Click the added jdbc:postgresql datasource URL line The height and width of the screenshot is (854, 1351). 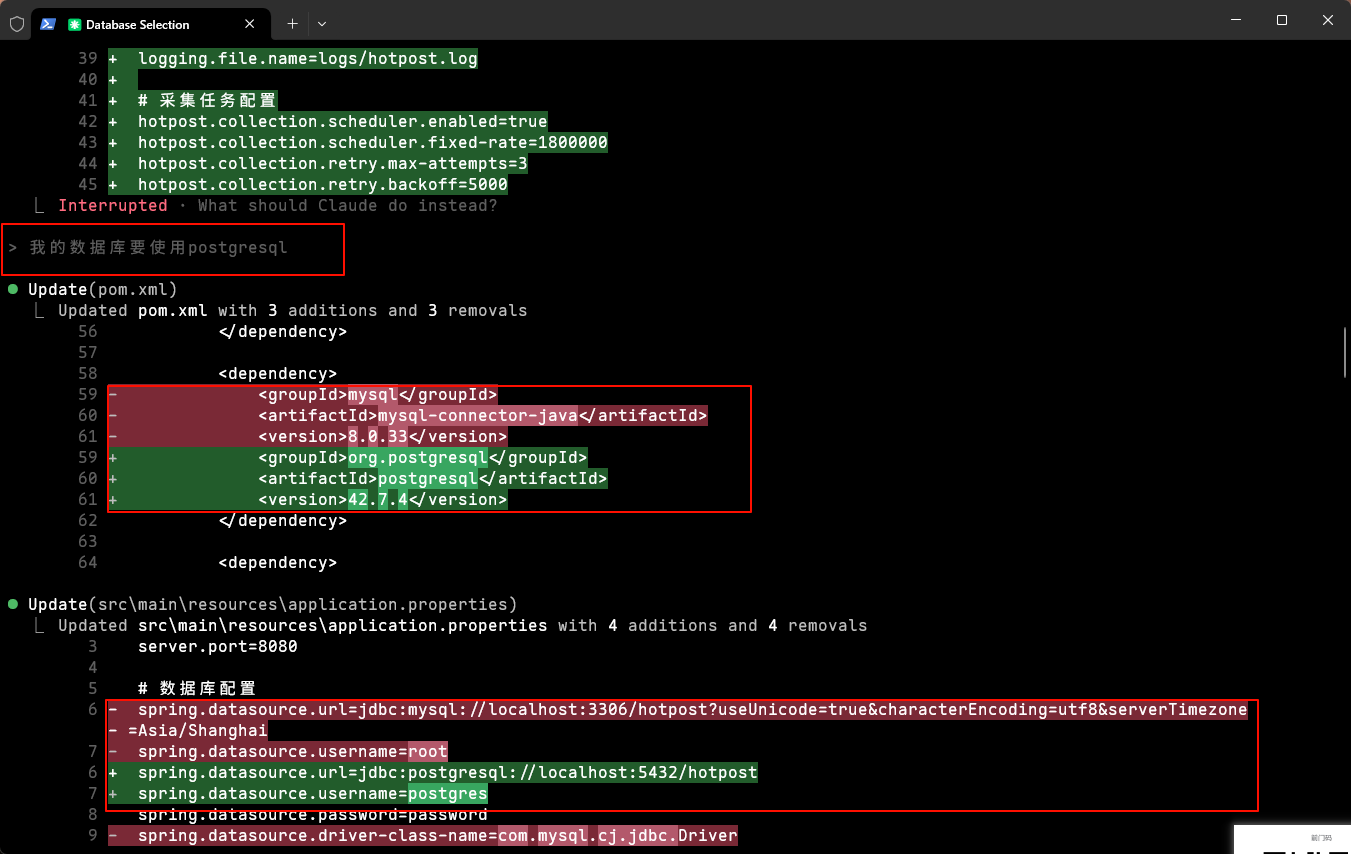point(447,772)
